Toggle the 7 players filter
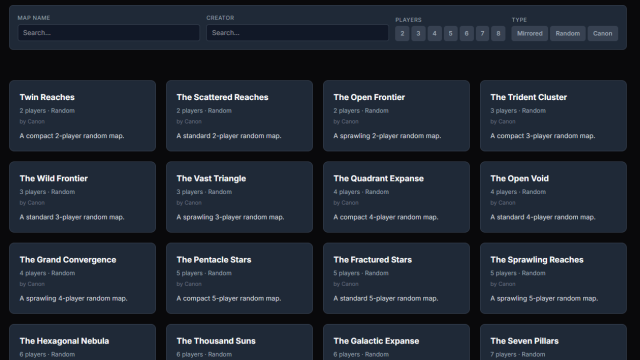Image resolution: width=640 pixels, height=360 pixels. (x=482, y=33)
